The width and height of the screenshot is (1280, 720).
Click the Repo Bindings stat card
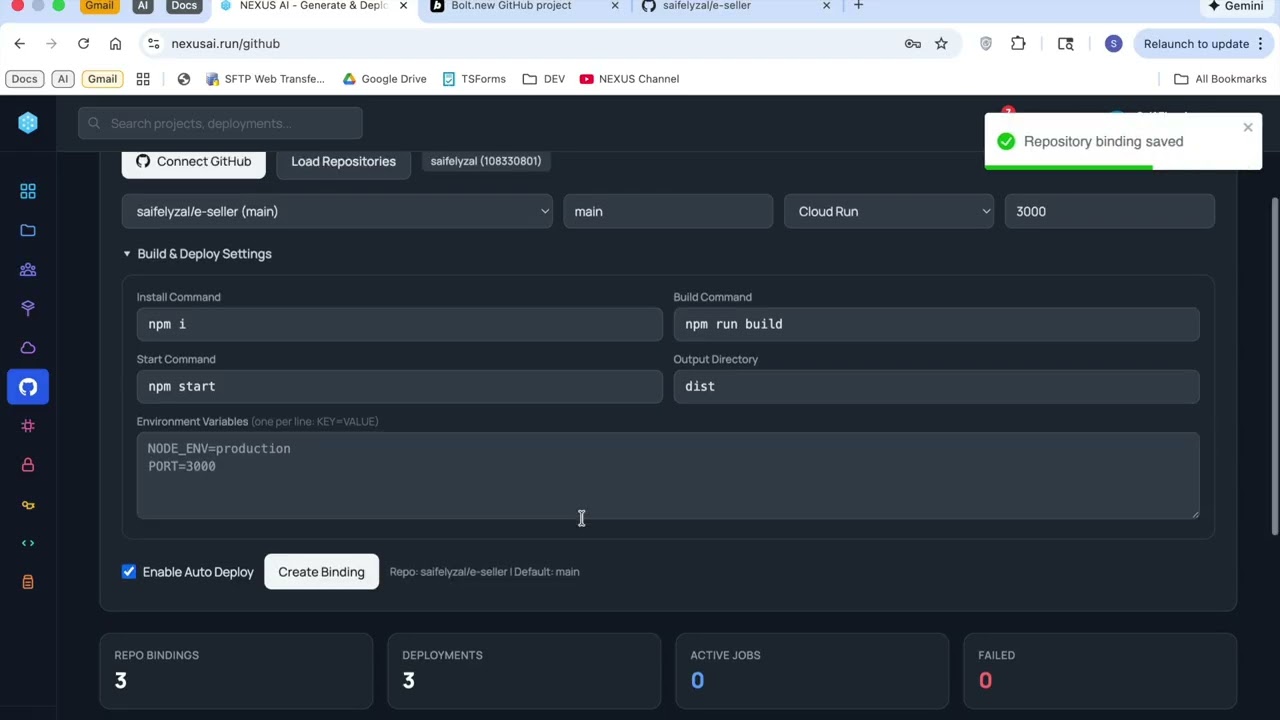tap(236, 671)
